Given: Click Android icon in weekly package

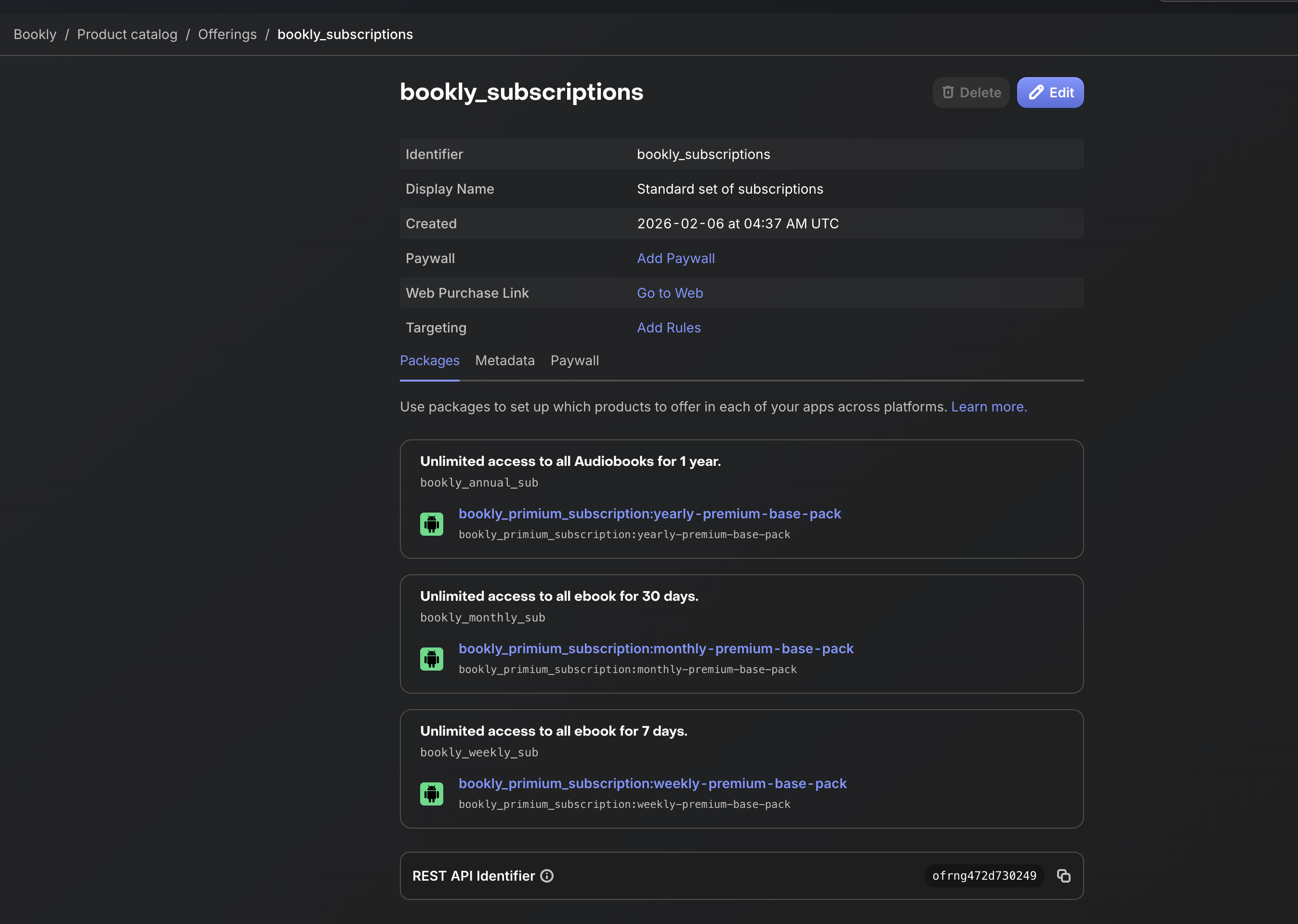Looking at the screenshot, I should [x=431, y=794].
